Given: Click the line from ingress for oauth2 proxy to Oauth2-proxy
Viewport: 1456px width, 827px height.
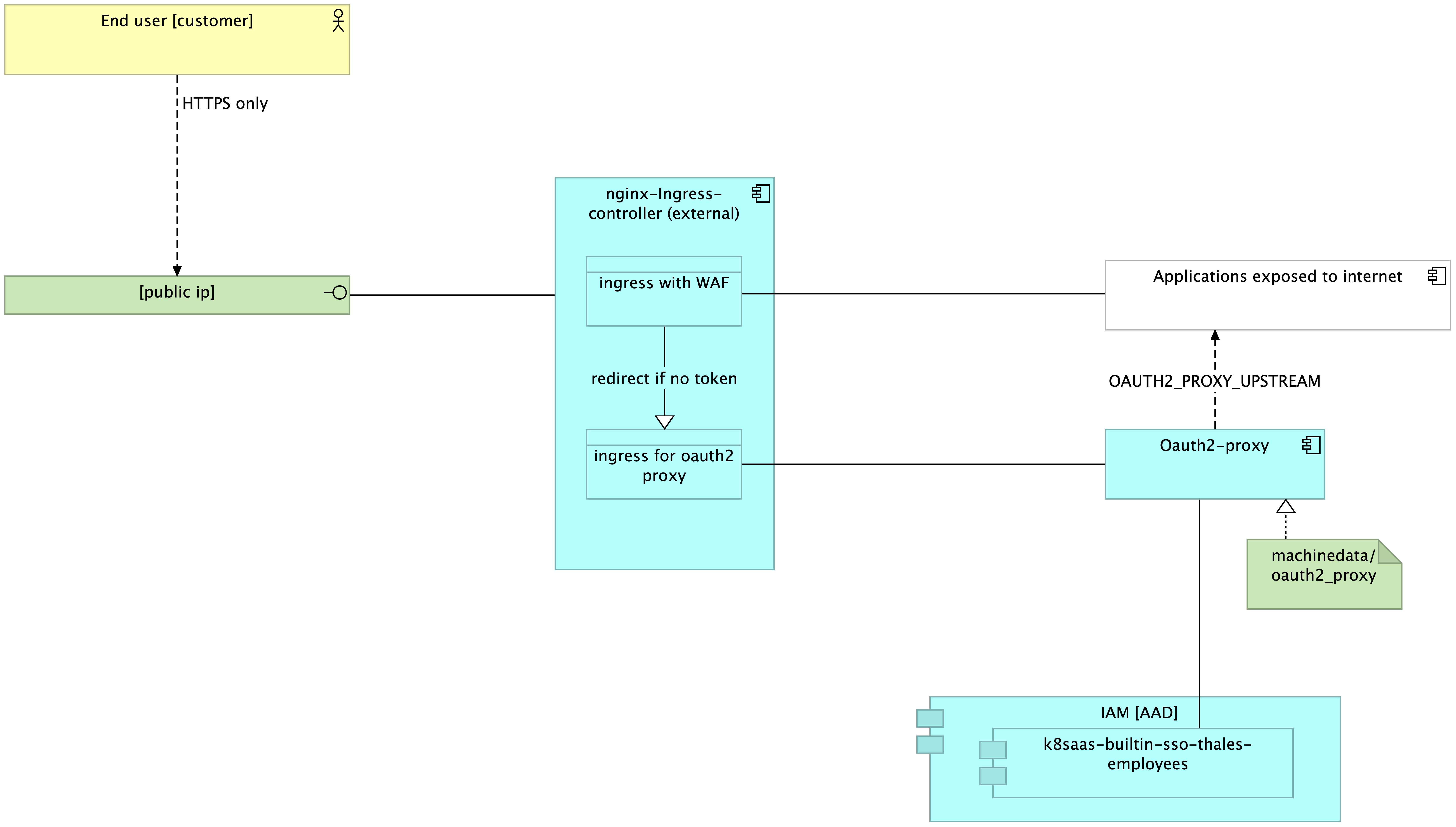Looking at the screenshot, I should click(x=923, y=464).
